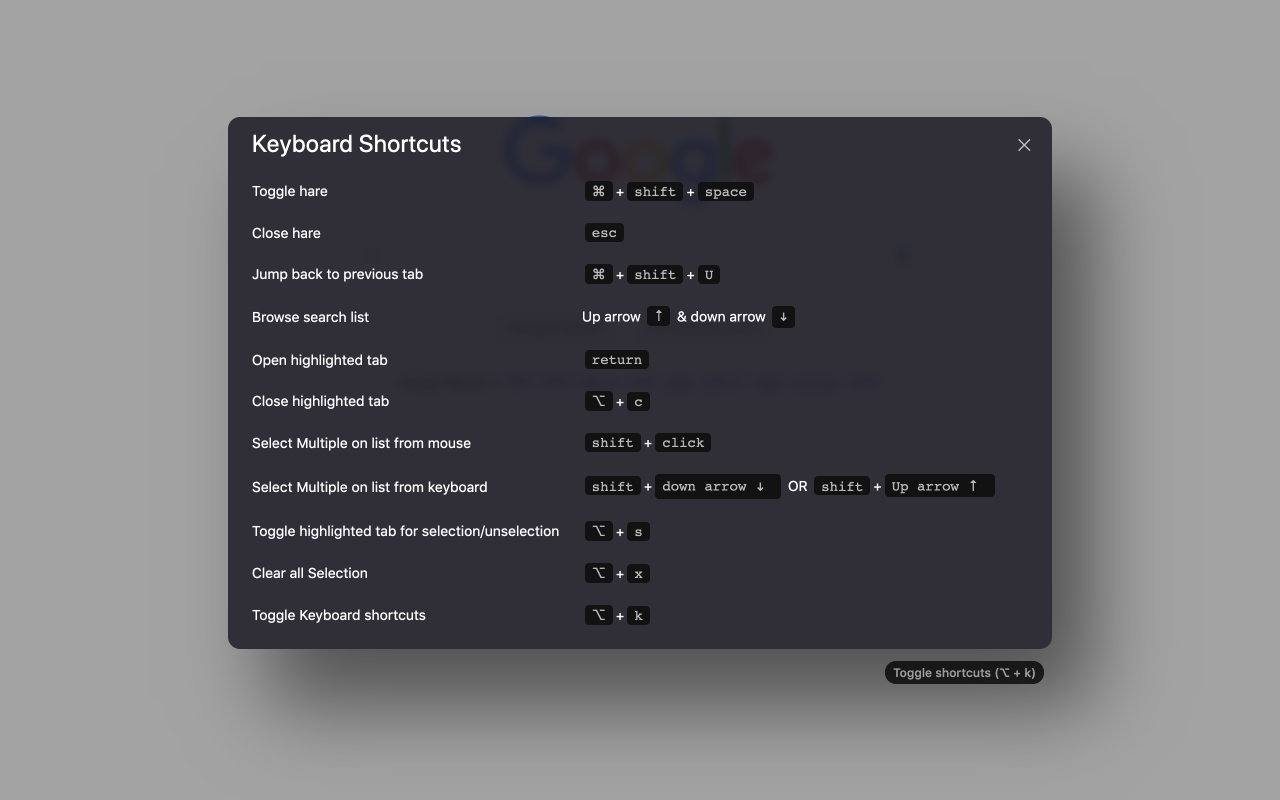
Task: Click the space key badge
Action: pyautogui.click(x=726, y=192)
